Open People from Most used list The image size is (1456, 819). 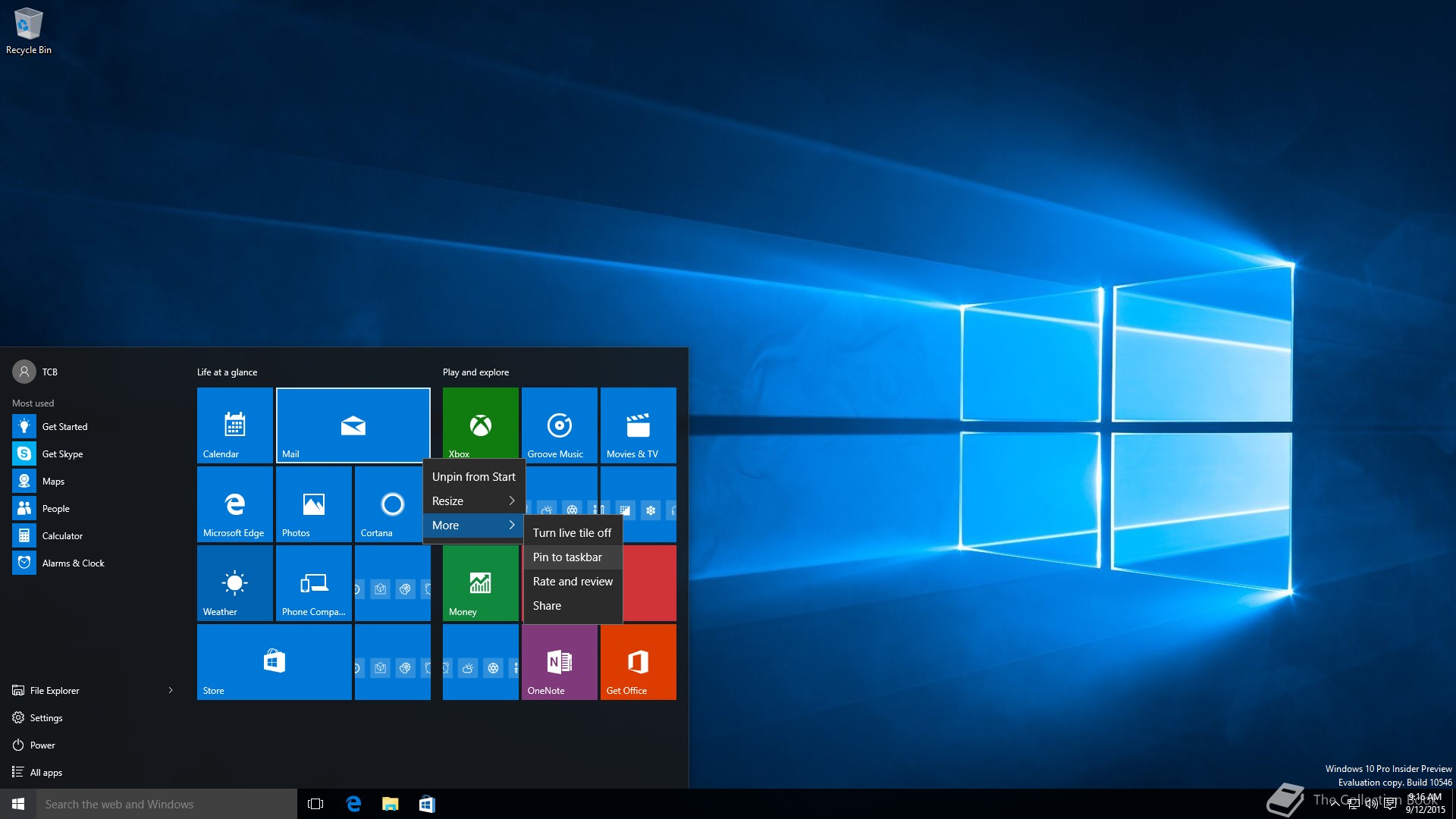click(94, 508)
